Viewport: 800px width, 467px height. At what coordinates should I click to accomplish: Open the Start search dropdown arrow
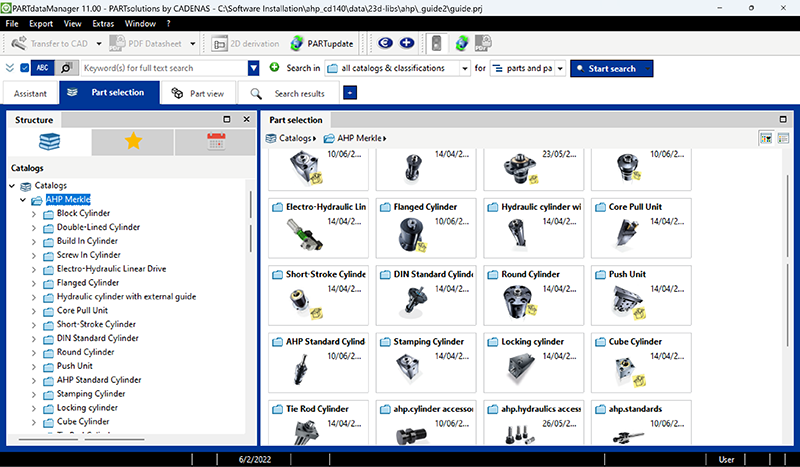click(648, 68)
